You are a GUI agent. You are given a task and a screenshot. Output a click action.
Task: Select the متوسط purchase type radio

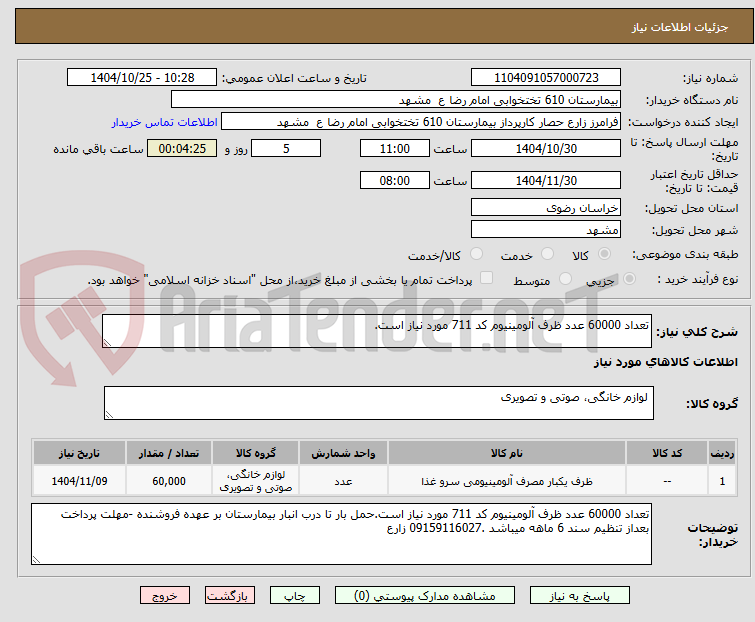click(565, 279)
